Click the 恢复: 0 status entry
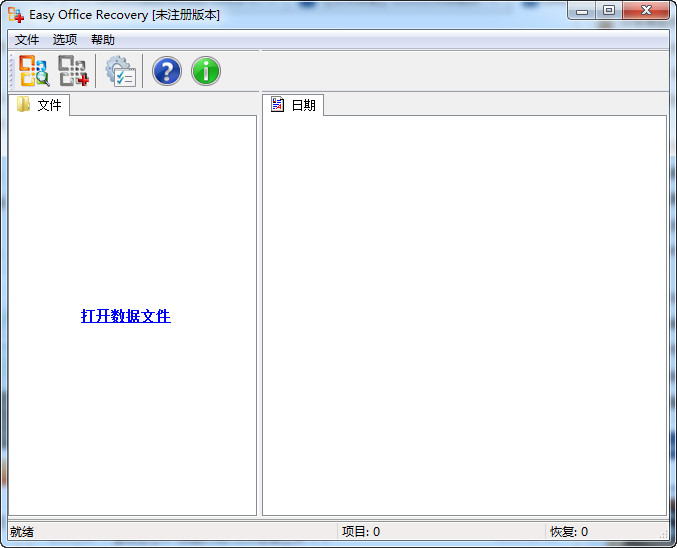The image size is (677, 548). point(569,532)
